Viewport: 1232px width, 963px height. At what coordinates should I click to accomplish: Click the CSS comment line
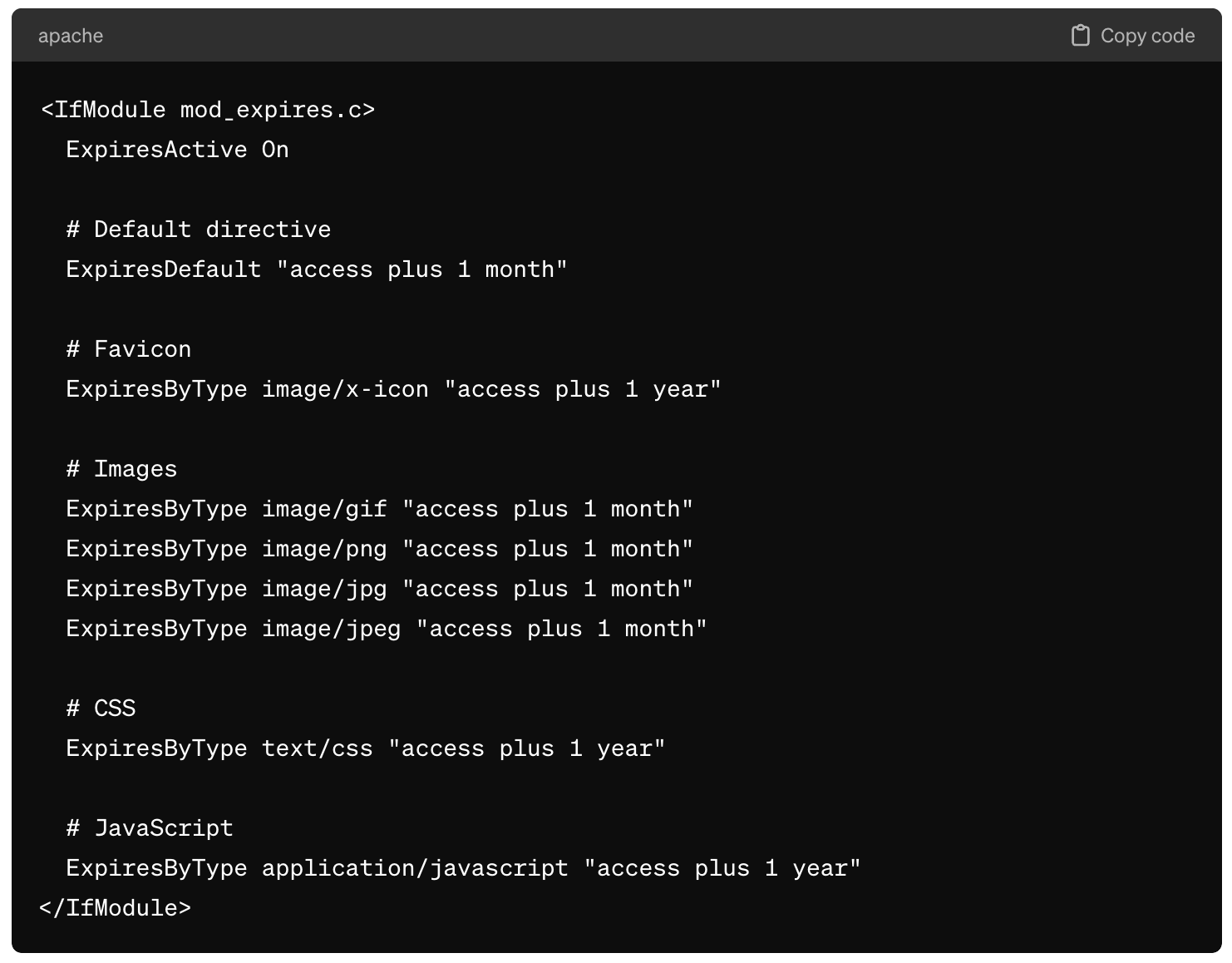click(101, 709)
